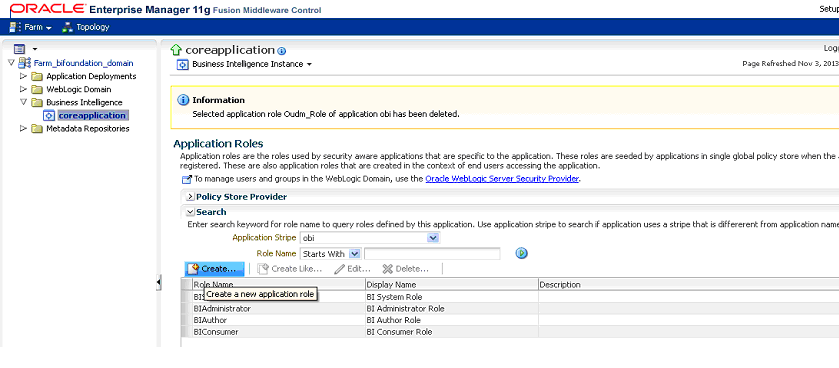Viewport: 839px width, 368px height.
Task: Open the Oracle WebLogic Server Security Provider link
Action: pyautogui.click(x=502, y=179)
